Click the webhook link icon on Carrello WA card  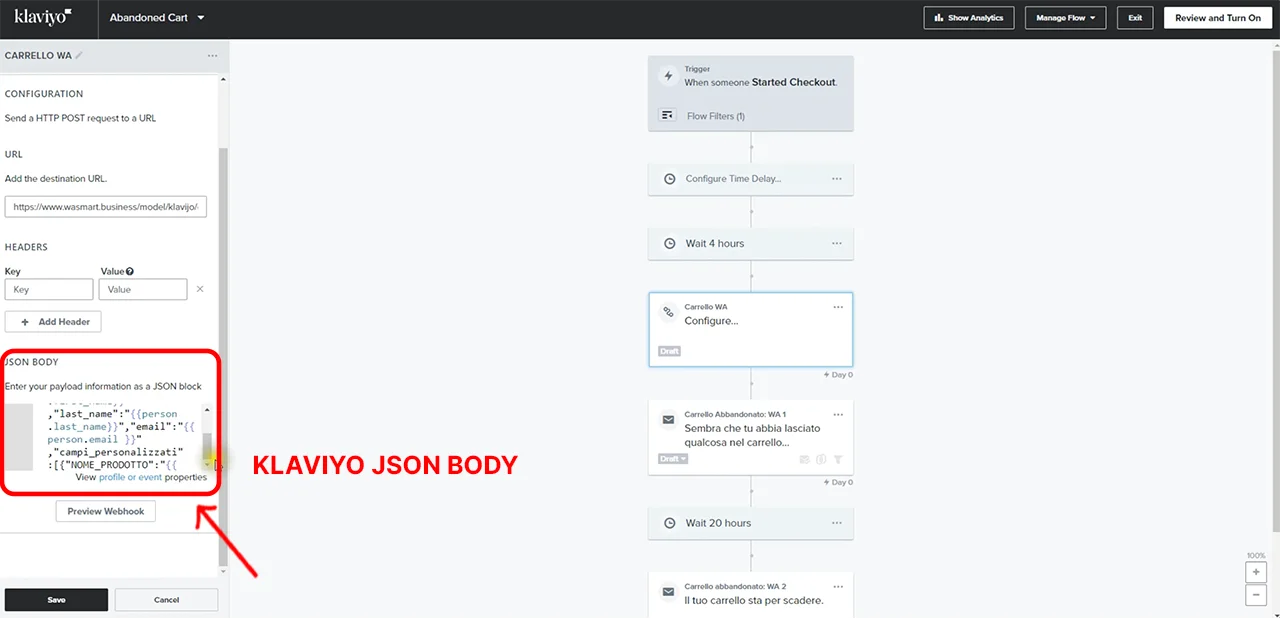click(x=668, y=313)
